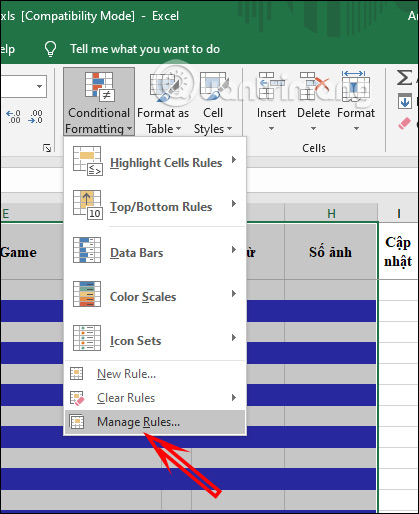Open the Data Bars submenu

coord(155,252)
